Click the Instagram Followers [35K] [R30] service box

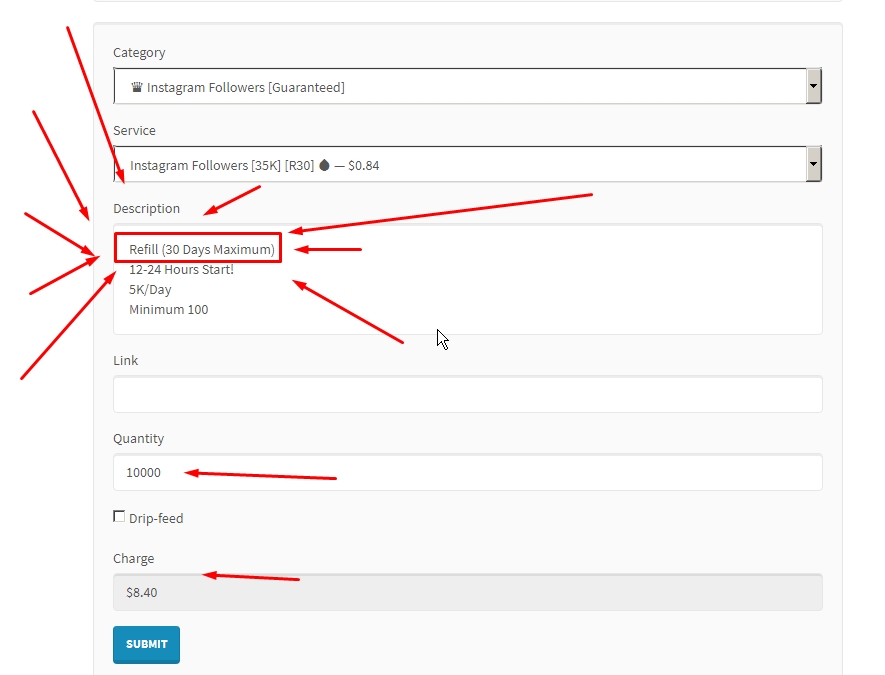[467, 164]
